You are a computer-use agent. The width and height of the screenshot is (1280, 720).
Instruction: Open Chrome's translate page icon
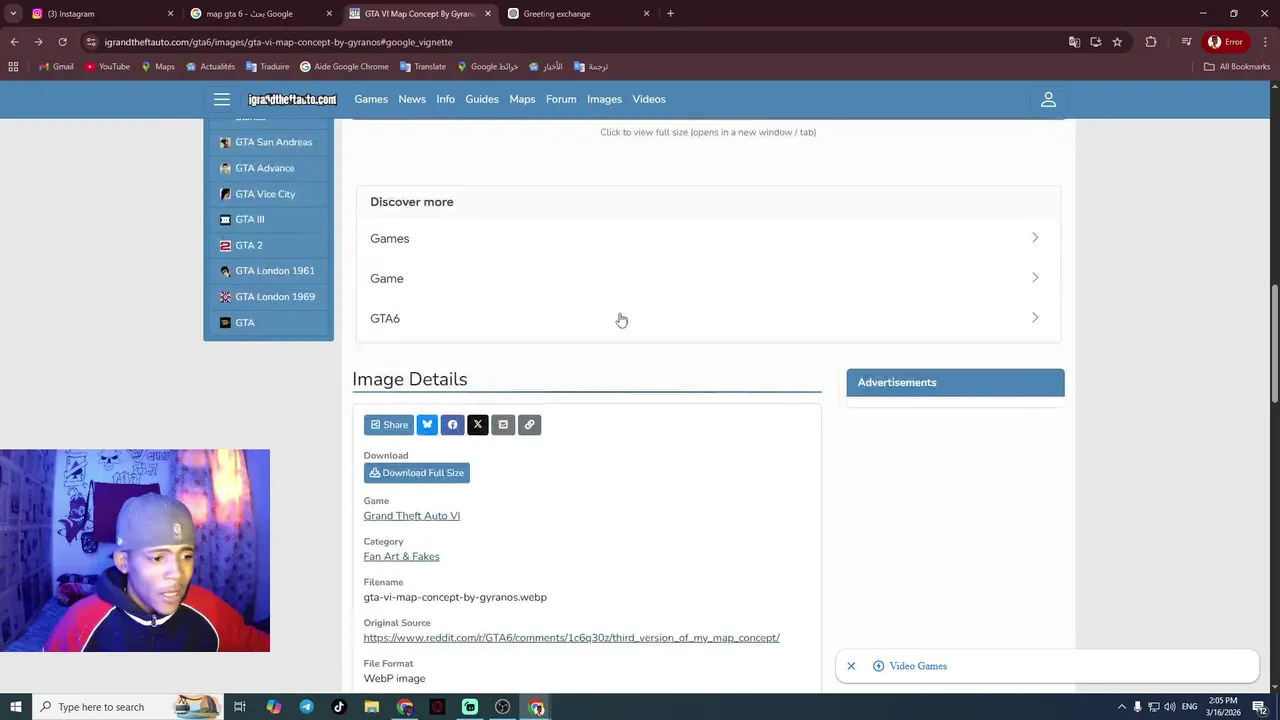pos(1074,42)
